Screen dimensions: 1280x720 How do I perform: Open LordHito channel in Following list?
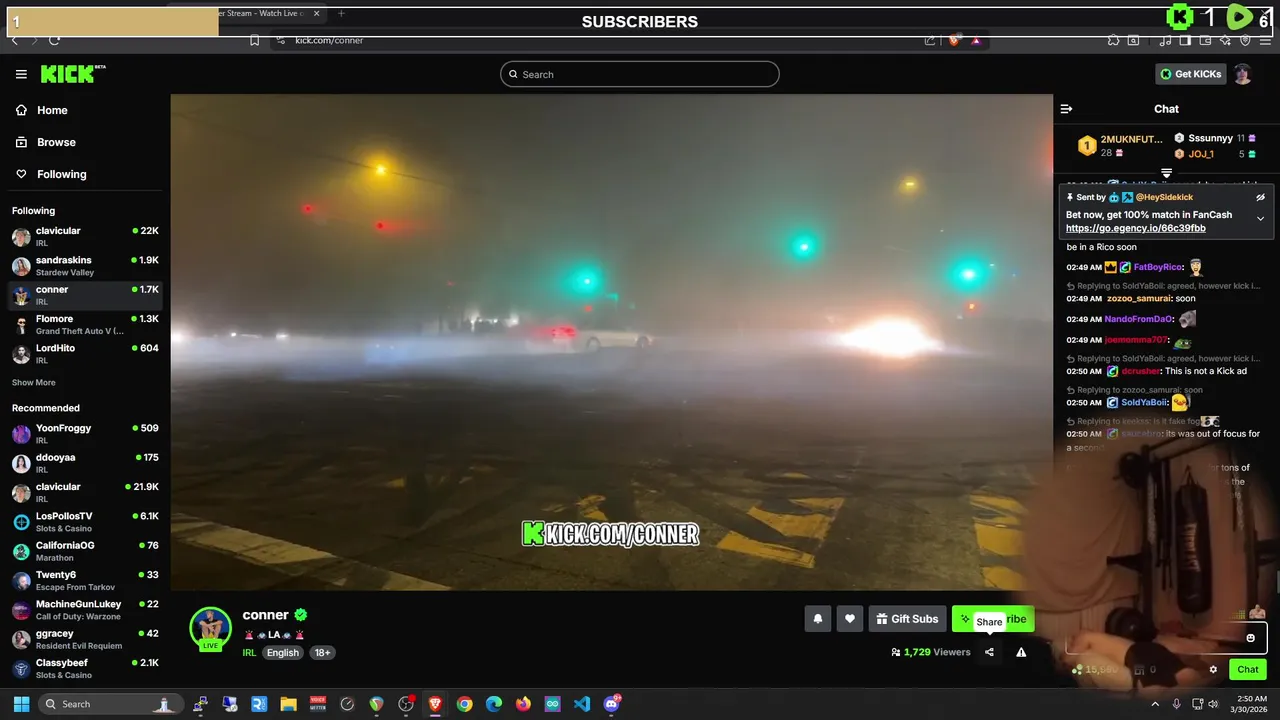tap(85, 354)
